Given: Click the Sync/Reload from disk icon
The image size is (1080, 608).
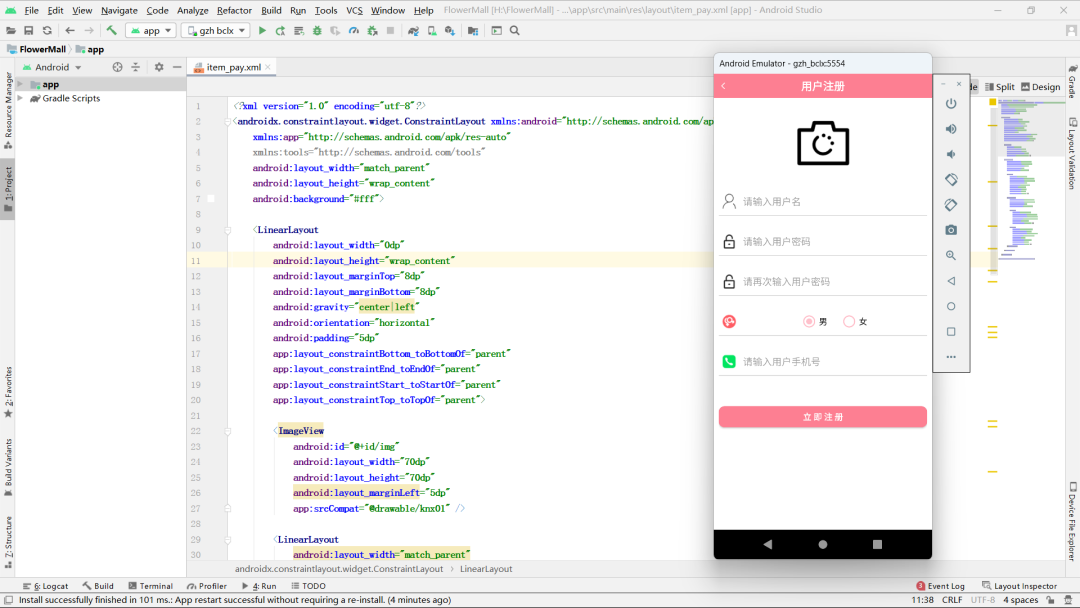Looking at the screenshot, I should coord(47,31).
